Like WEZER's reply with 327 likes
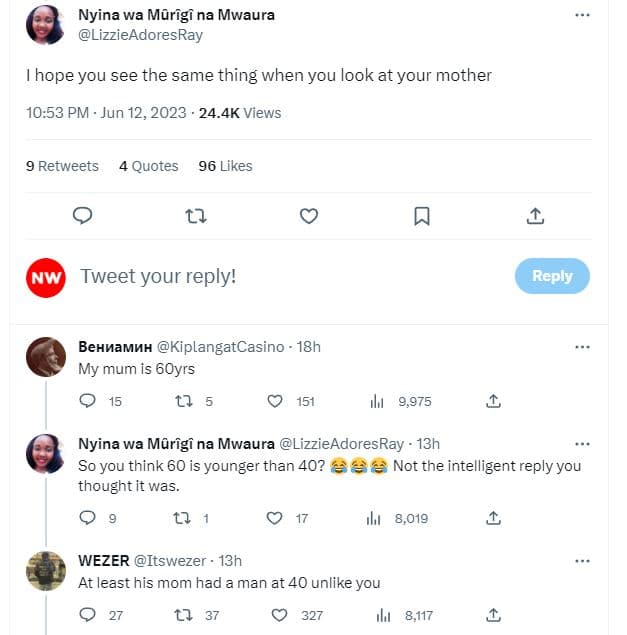Viewport: 627px width, 635px height. coord(275,615)
